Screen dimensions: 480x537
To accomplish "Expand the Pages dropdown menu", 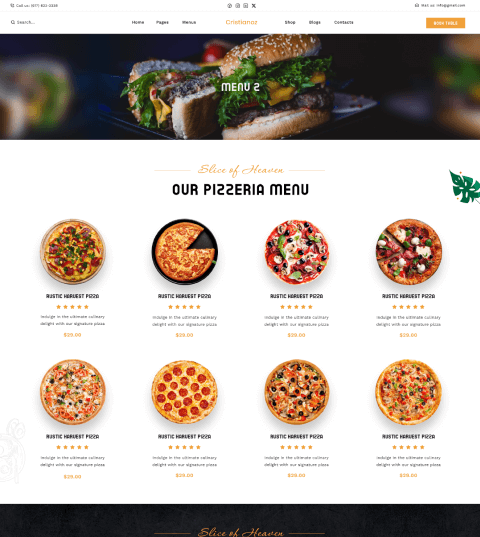I will click(x=162, y=22).
